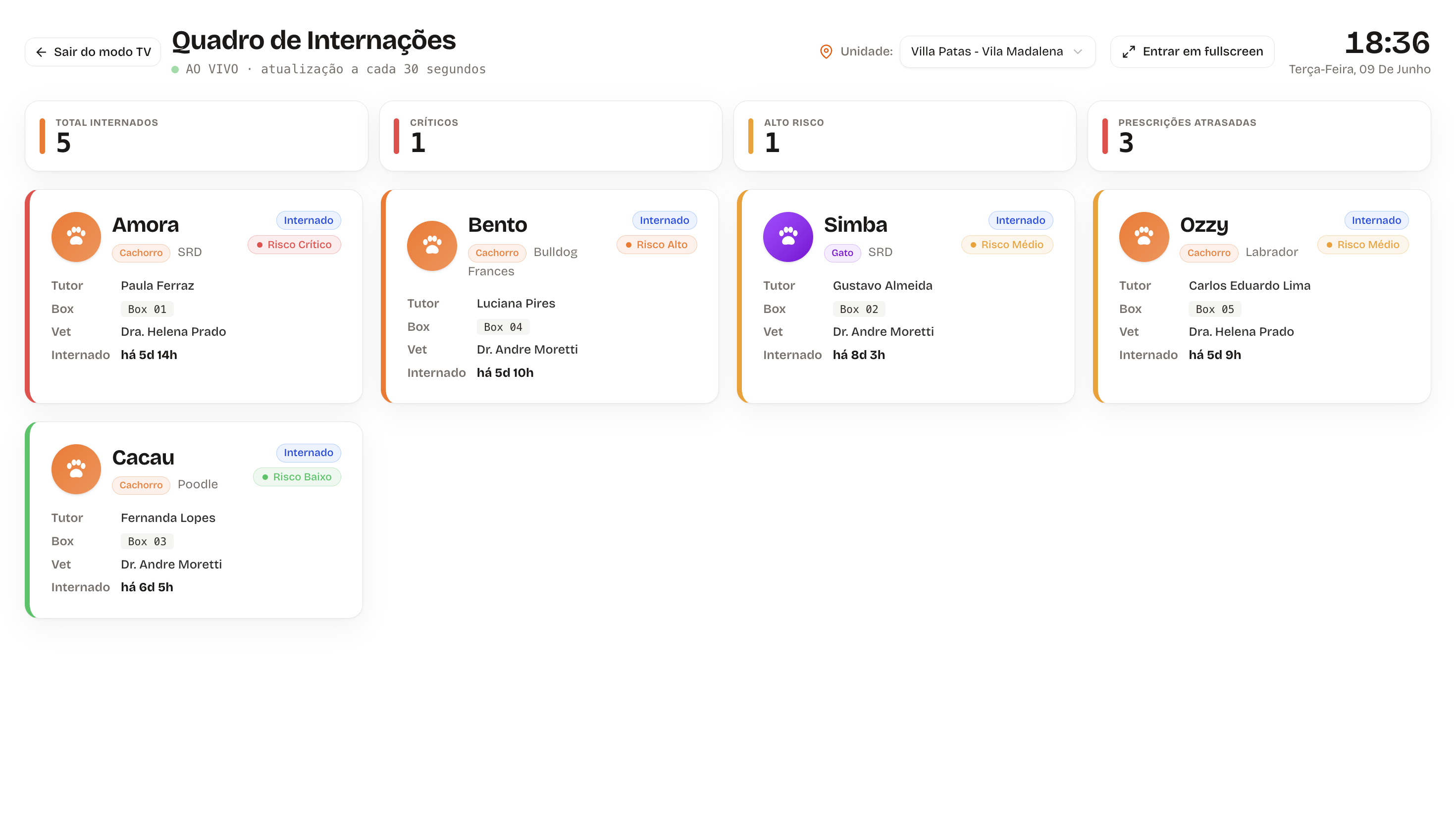The image size is (1456, 827).
Task: Expand the unit selector chevron
Action: pyautogui.click(x=1078, y=52)
